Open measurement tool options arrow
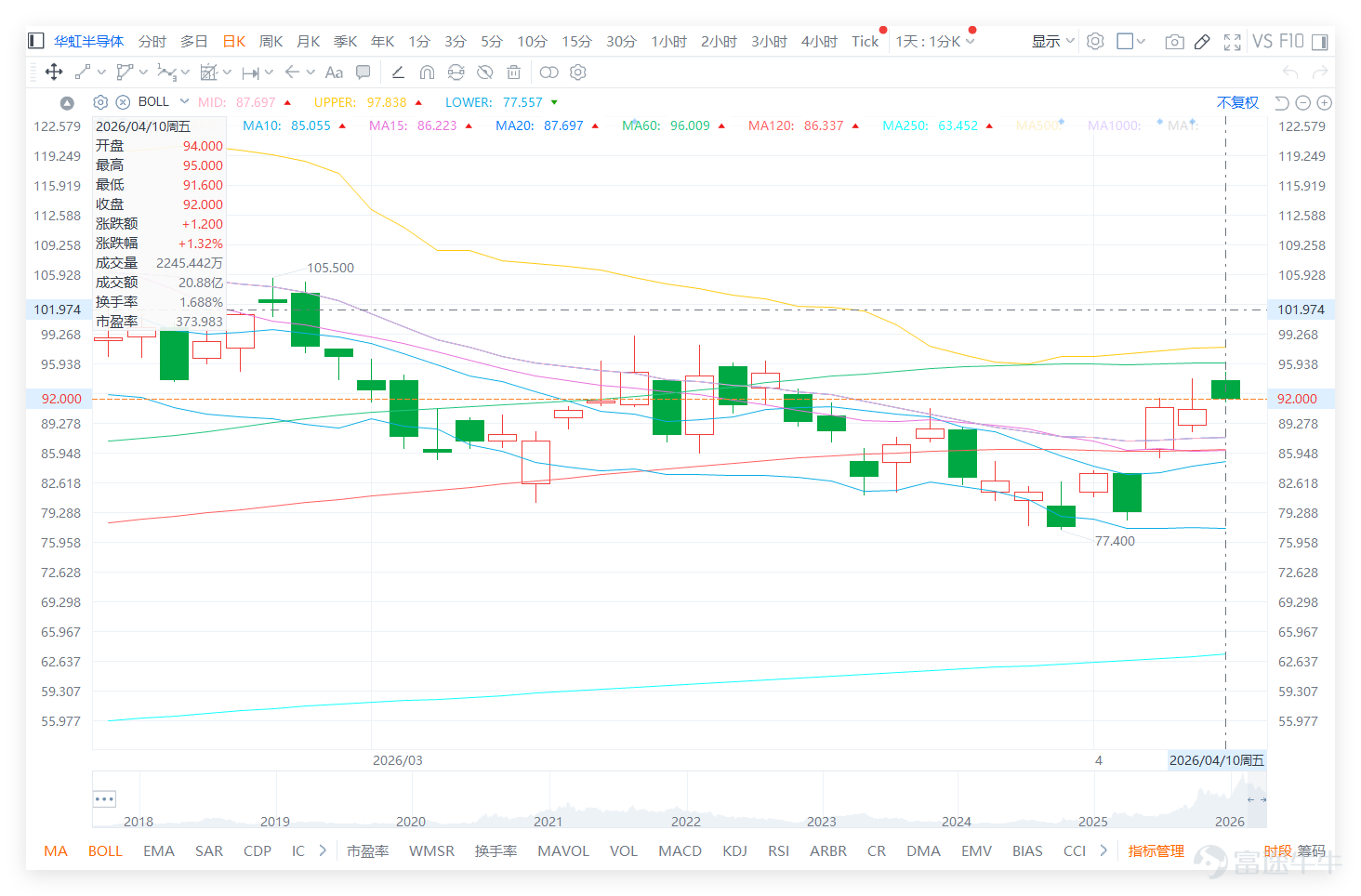Viewport: 1361px width, 896px height. [x=269, y=72]
